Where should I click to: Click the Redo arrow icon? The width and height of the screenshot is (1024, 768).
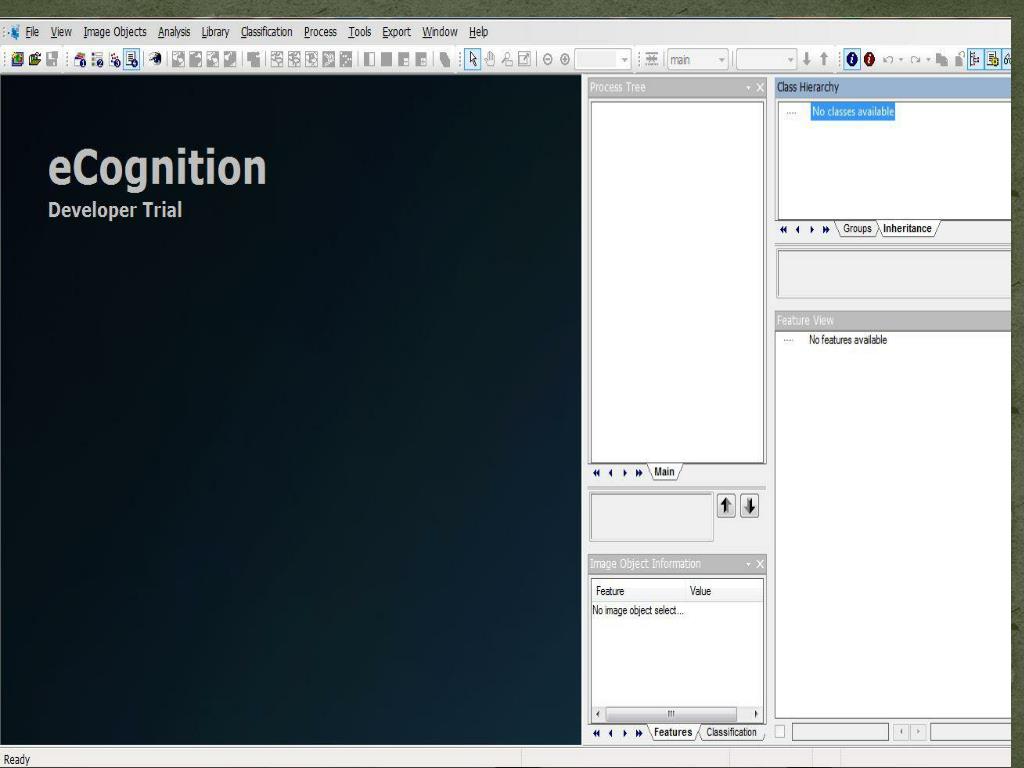915,59
